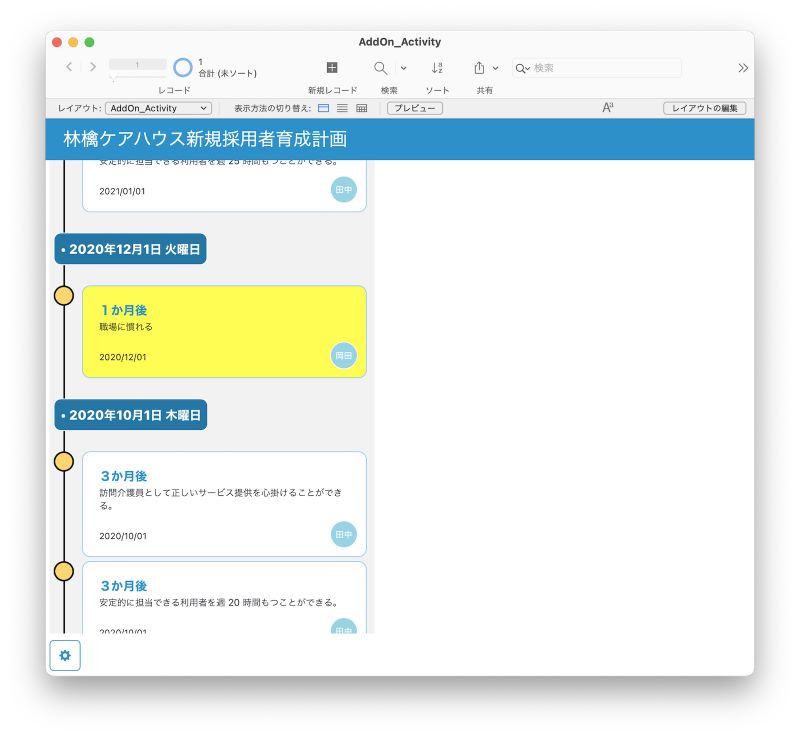Select the yellow 1か月後 card
800x736 pixels.
coord(224,332)
